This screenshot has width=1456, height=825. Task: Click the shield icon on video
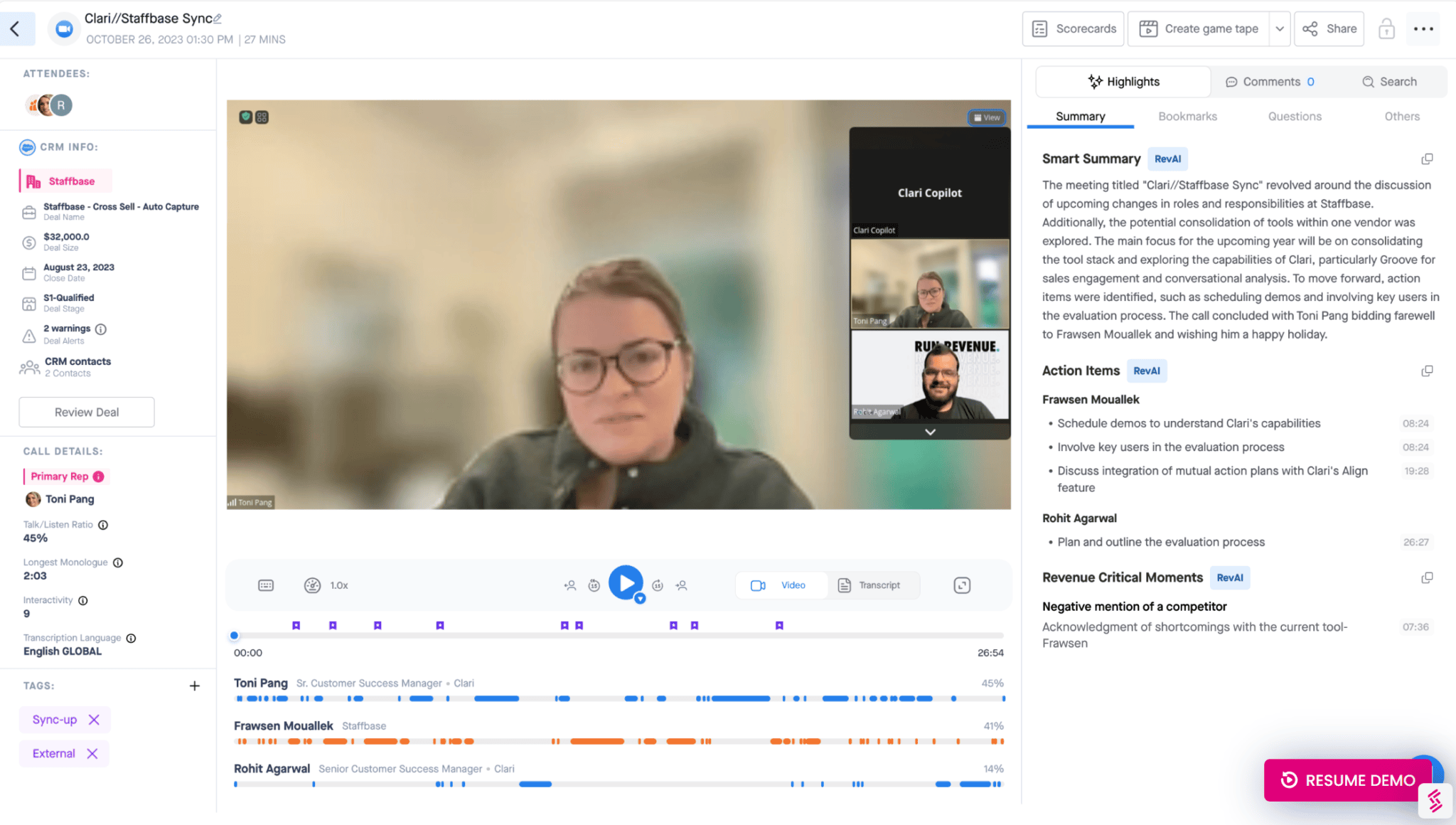246,117
